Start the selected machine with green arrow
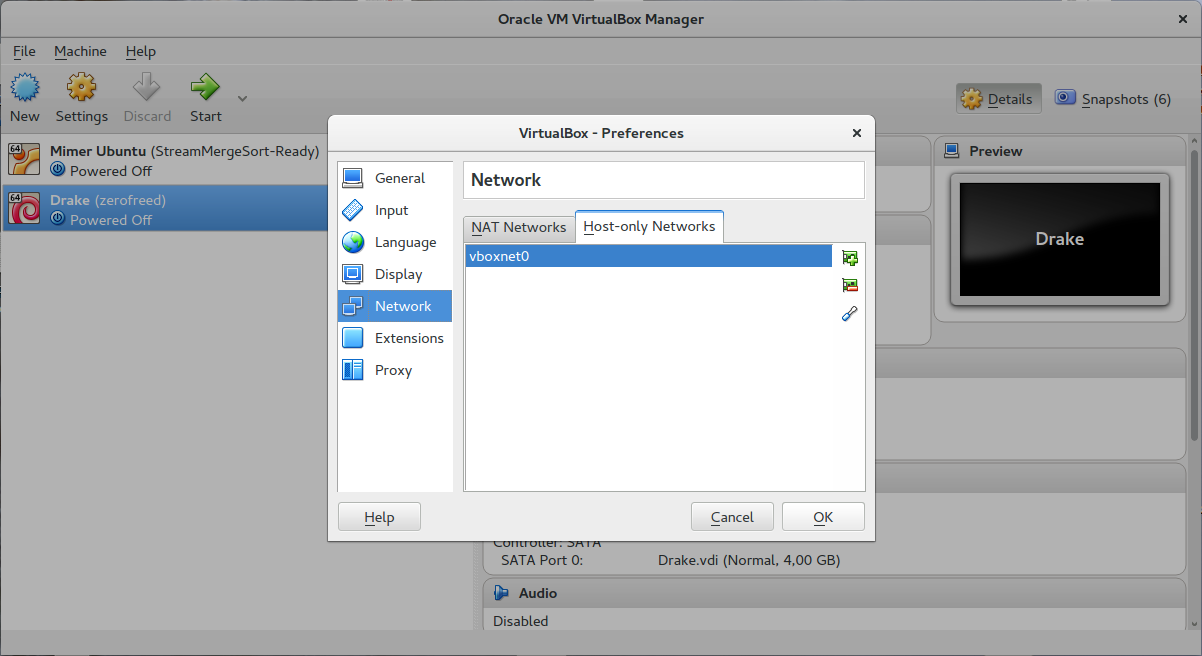The height and width of the screenshot is (656, 1202). 205,88
